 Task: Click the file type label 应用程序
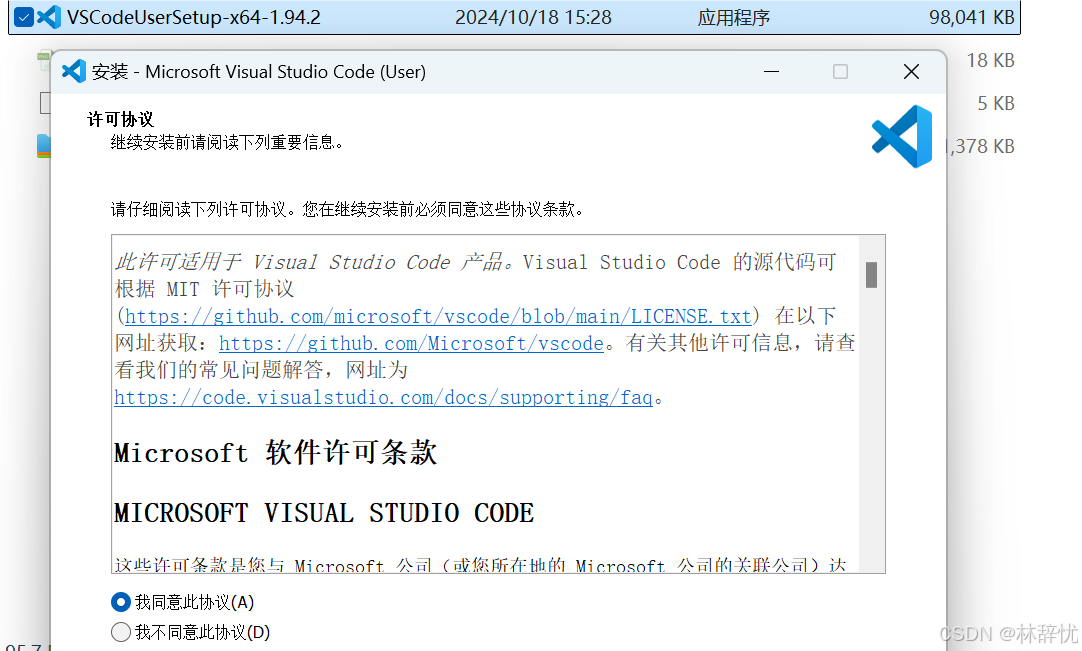734,17
